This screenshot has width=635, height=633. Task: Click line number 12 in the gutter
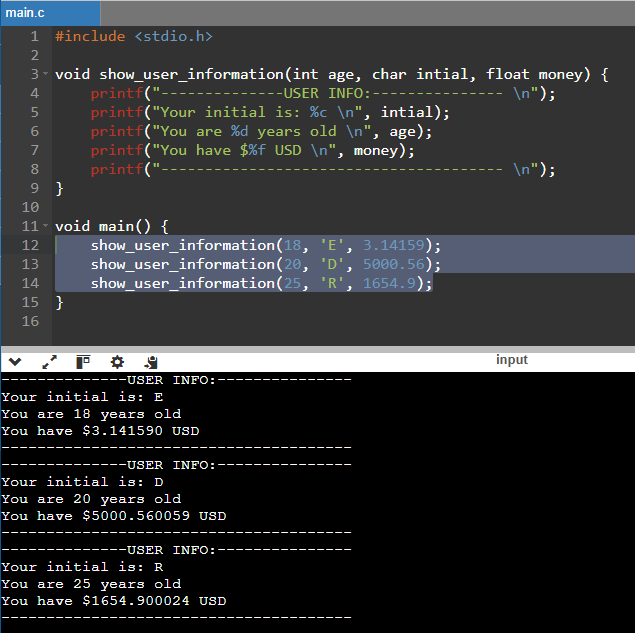30,245
